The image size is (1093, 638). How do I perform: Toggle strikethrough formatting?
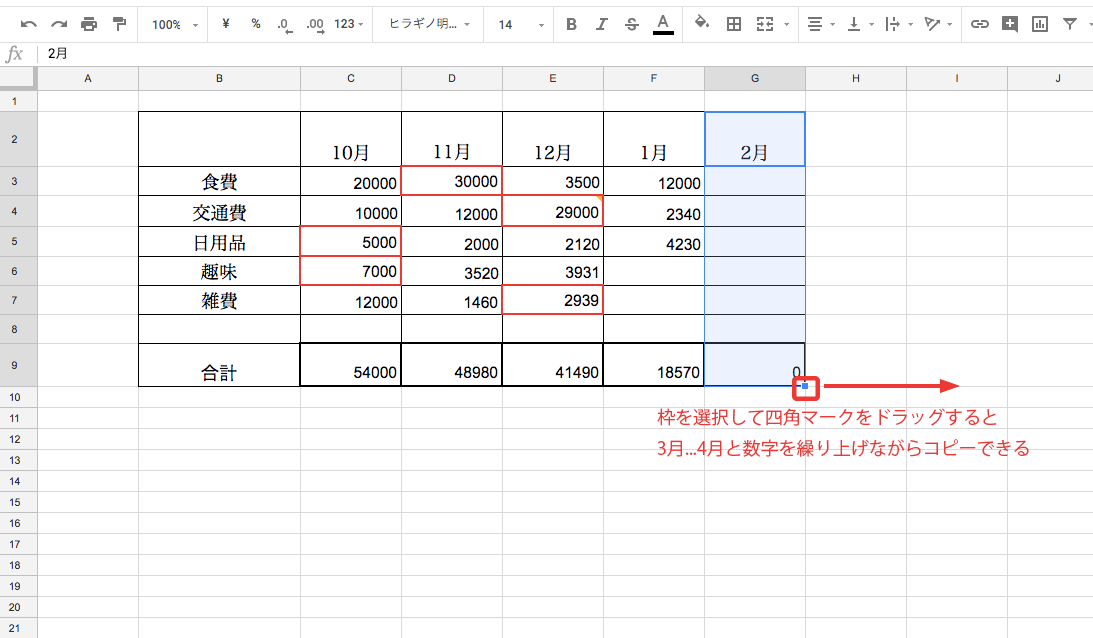click(x=631, y=24)
